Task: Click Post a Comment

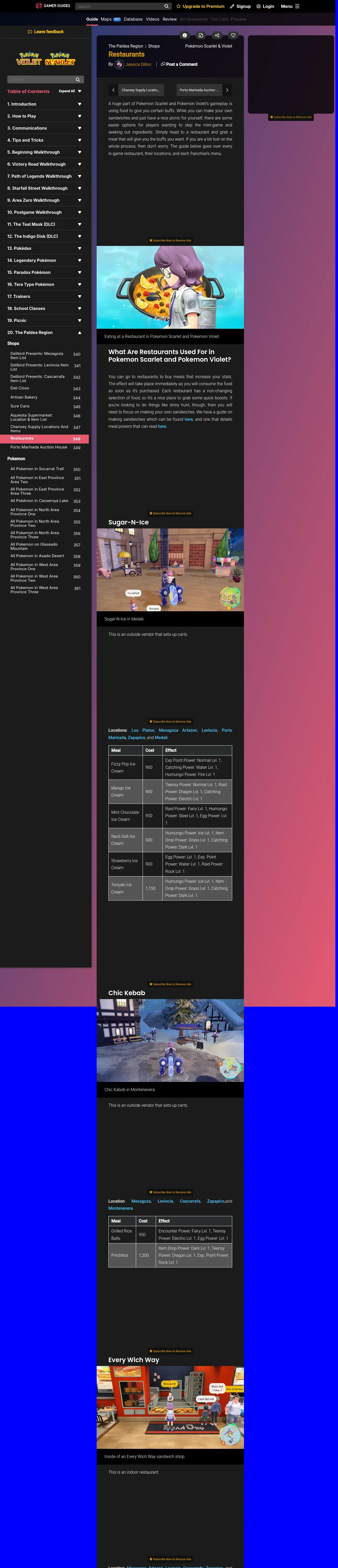Action: tap(179, 64)
